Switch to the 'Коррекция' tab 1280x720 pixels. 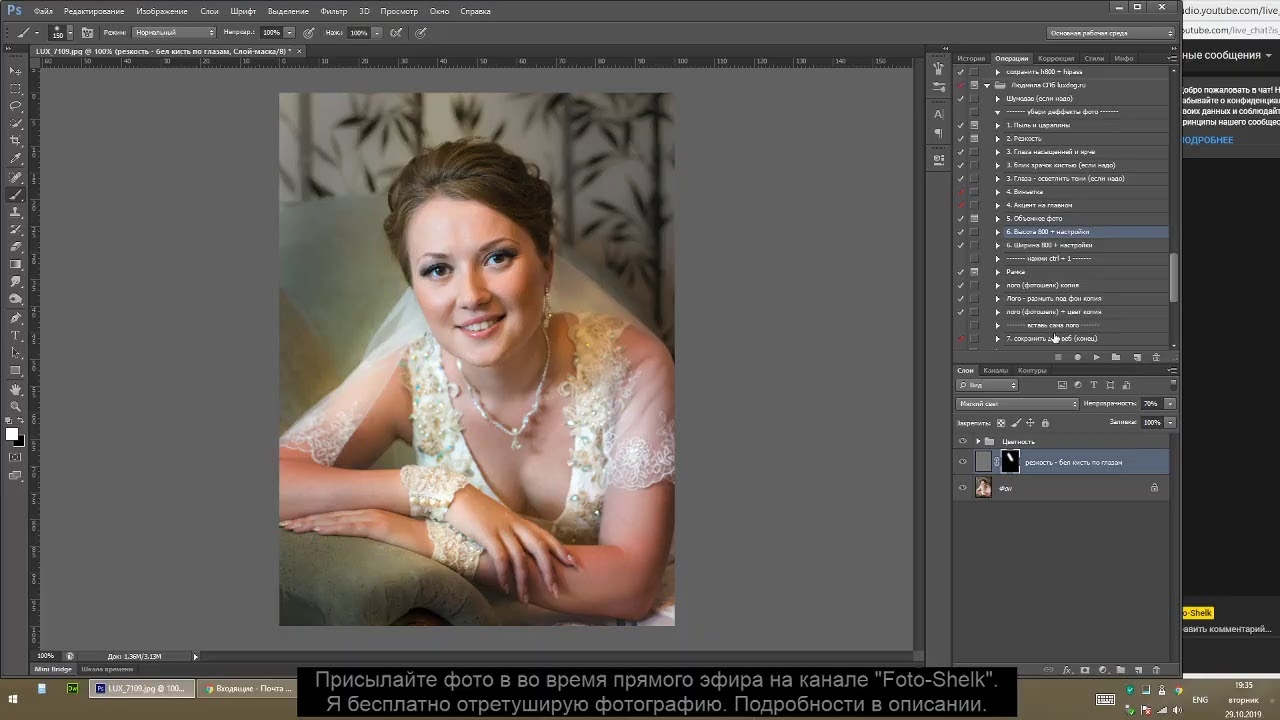click(x=1056, y=58)
